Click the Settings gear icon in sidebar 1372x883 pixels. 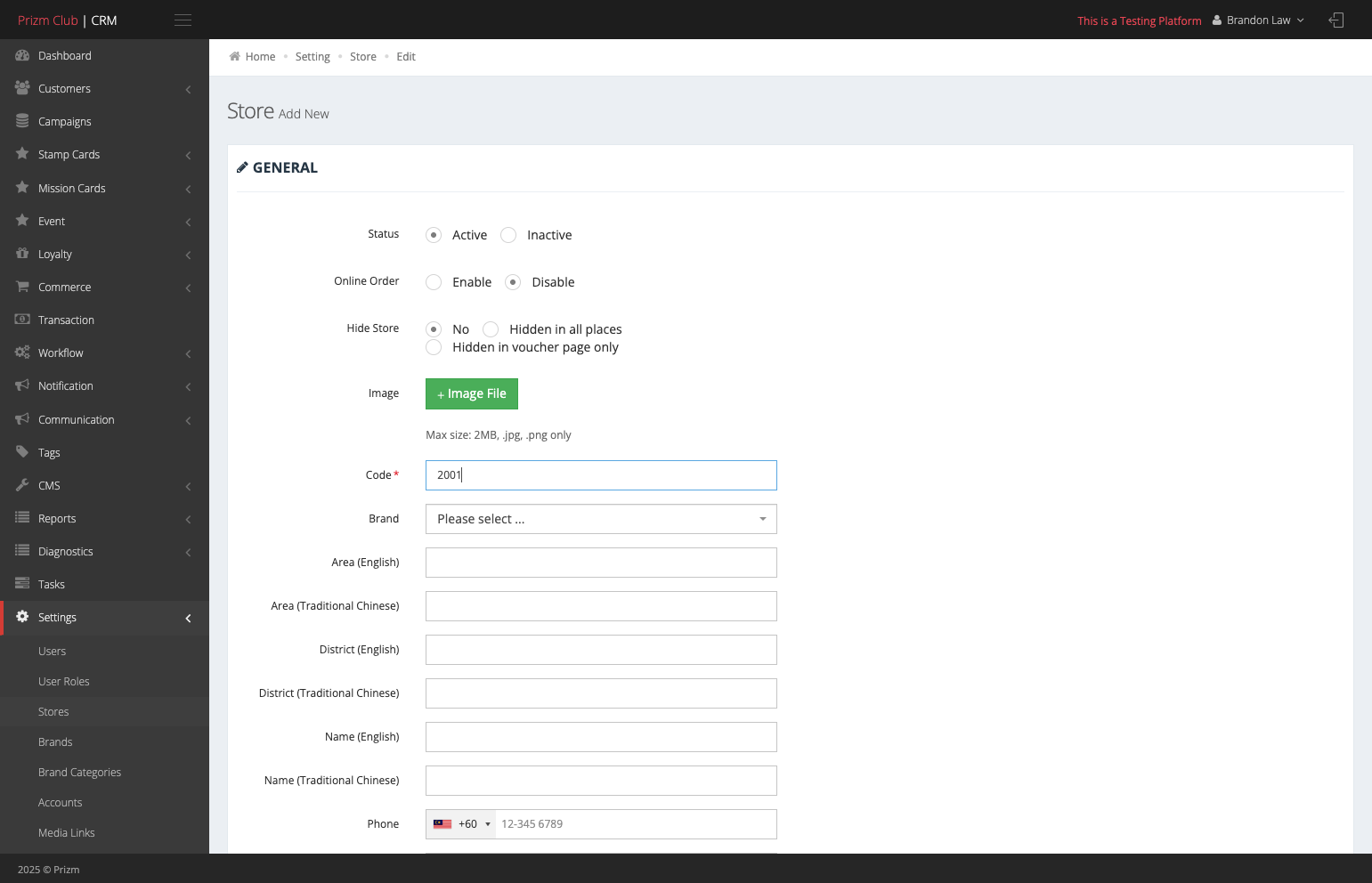pos(22,617)
